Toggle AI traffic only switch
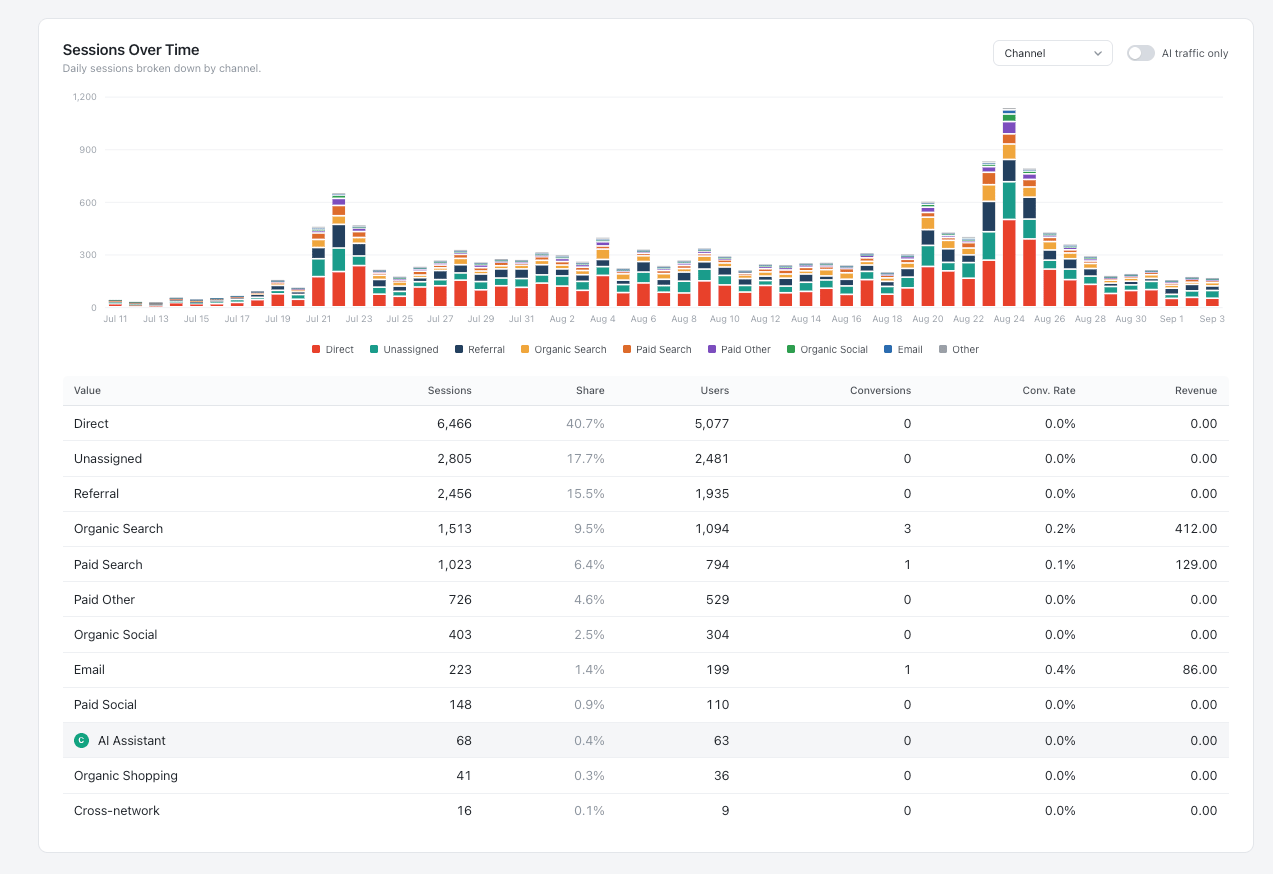This screenshot has width=1273, height=874. click(x=1140, y=53)
